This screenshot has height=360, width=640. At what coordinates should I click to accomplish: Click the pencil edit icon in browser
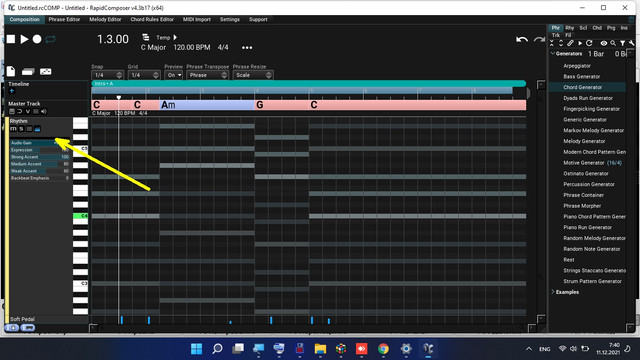(570, 43)
